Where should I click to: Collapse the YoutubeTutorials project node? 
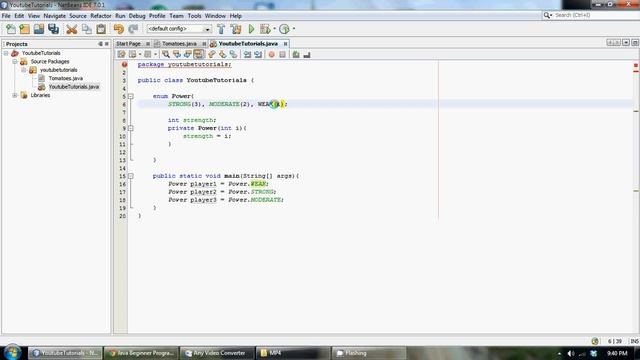coord(6,53)
